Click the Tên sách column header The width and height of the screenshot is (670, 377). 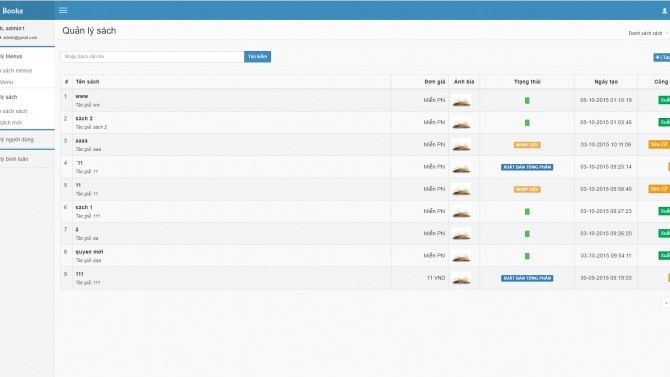[x=87, y=82]
